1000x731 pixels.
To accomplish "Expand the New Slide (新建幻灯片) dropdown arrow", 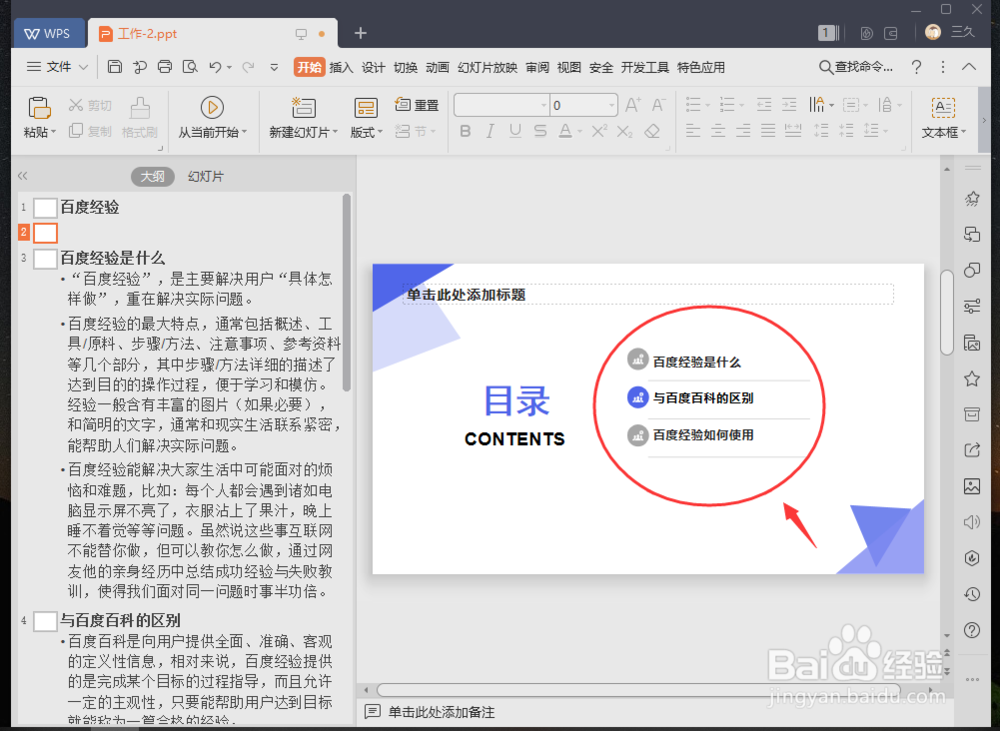I will point(335,132).
